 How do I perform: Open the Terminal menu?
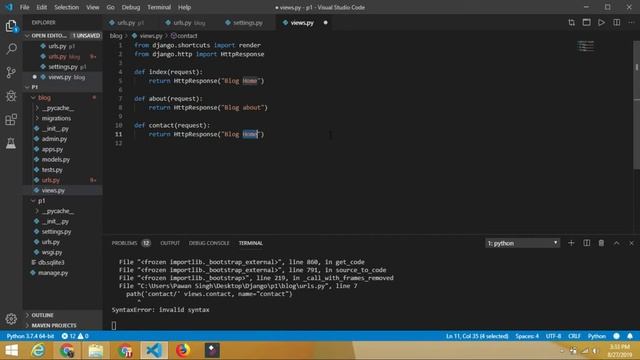159,7
